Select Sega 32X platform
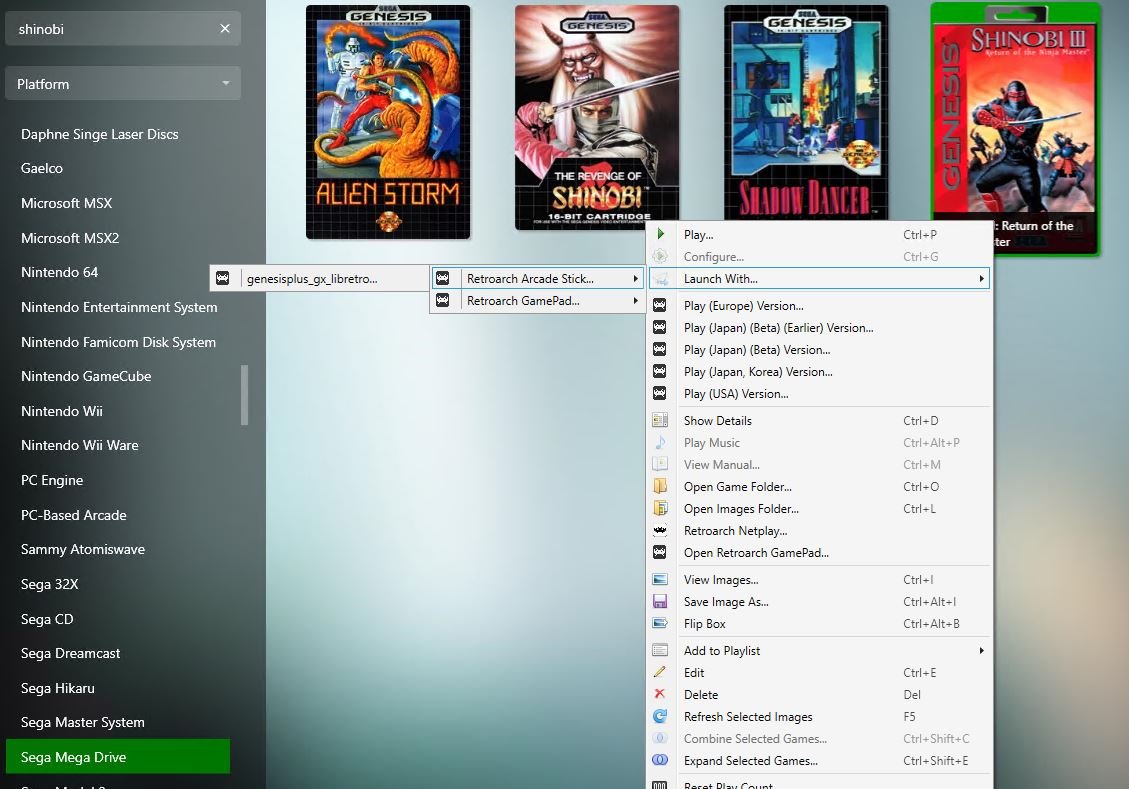Screen dimensions: 1129x789 pyautogui.click(x=50, y=584)
